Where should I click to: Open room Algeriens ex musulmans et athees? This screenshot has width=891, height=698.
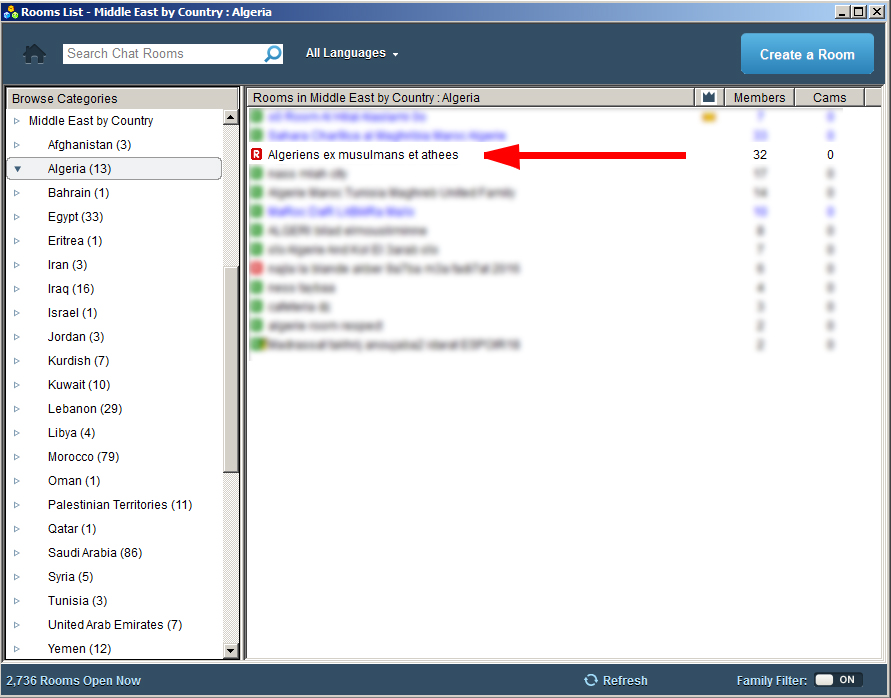[363, 155]
